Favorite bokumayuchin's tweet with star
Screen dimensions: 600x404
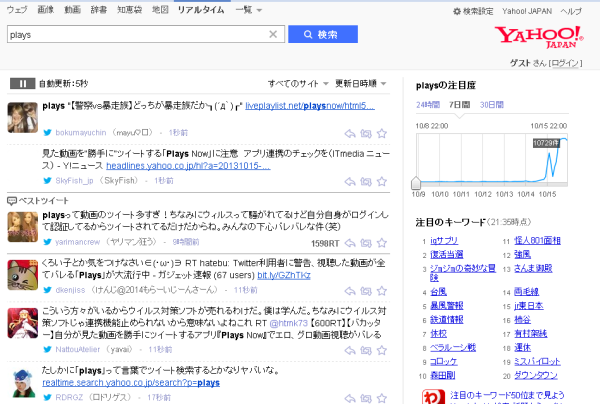382,133
